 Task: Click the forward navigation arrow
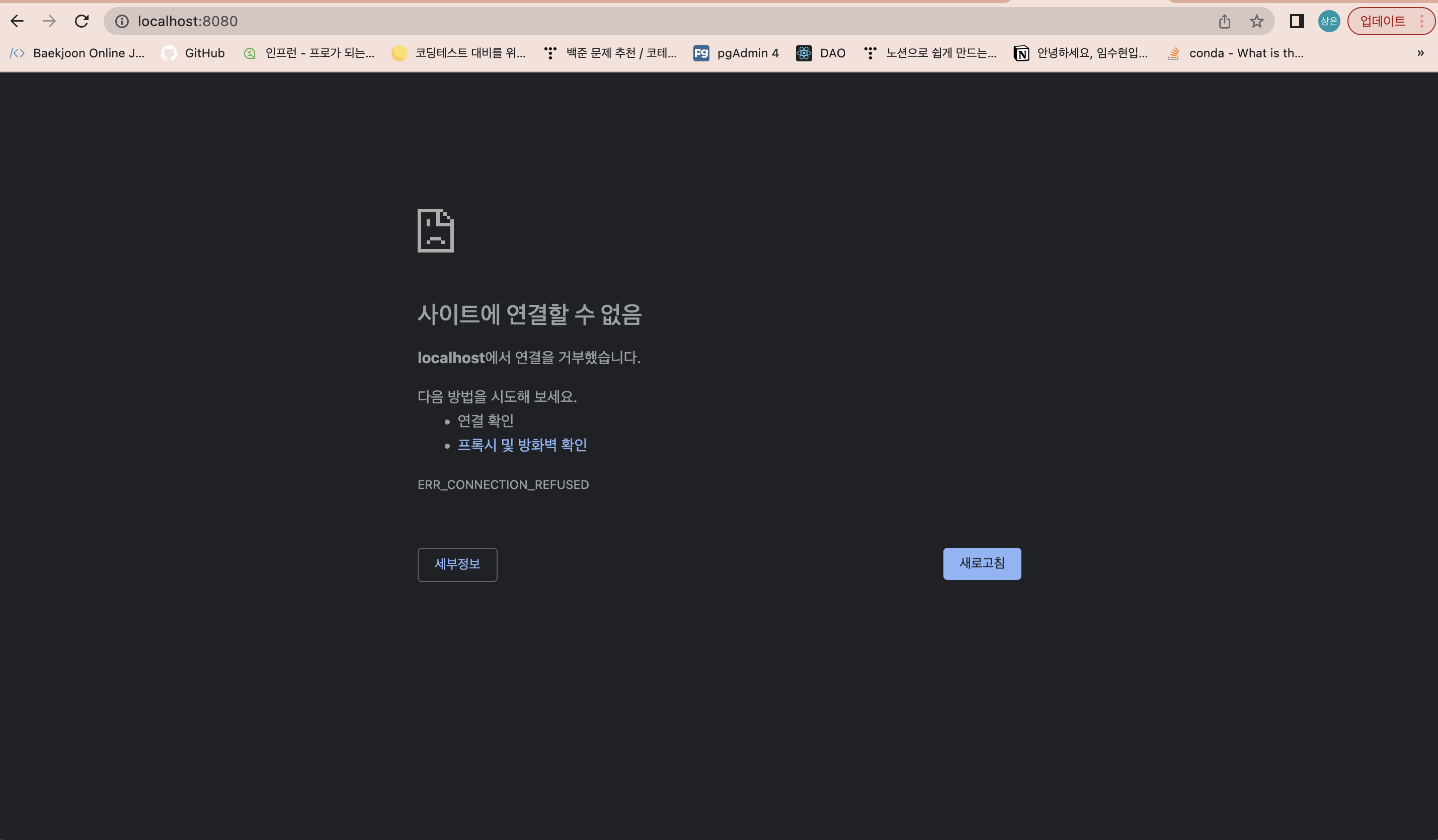(x=50, y=21)
